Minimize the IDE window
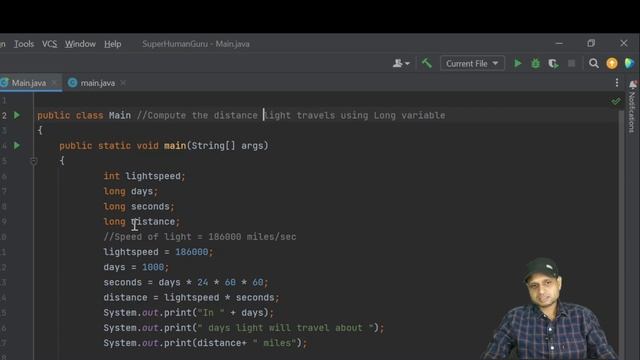Viewport: 640px width, 360px height. tap(559, 43)
